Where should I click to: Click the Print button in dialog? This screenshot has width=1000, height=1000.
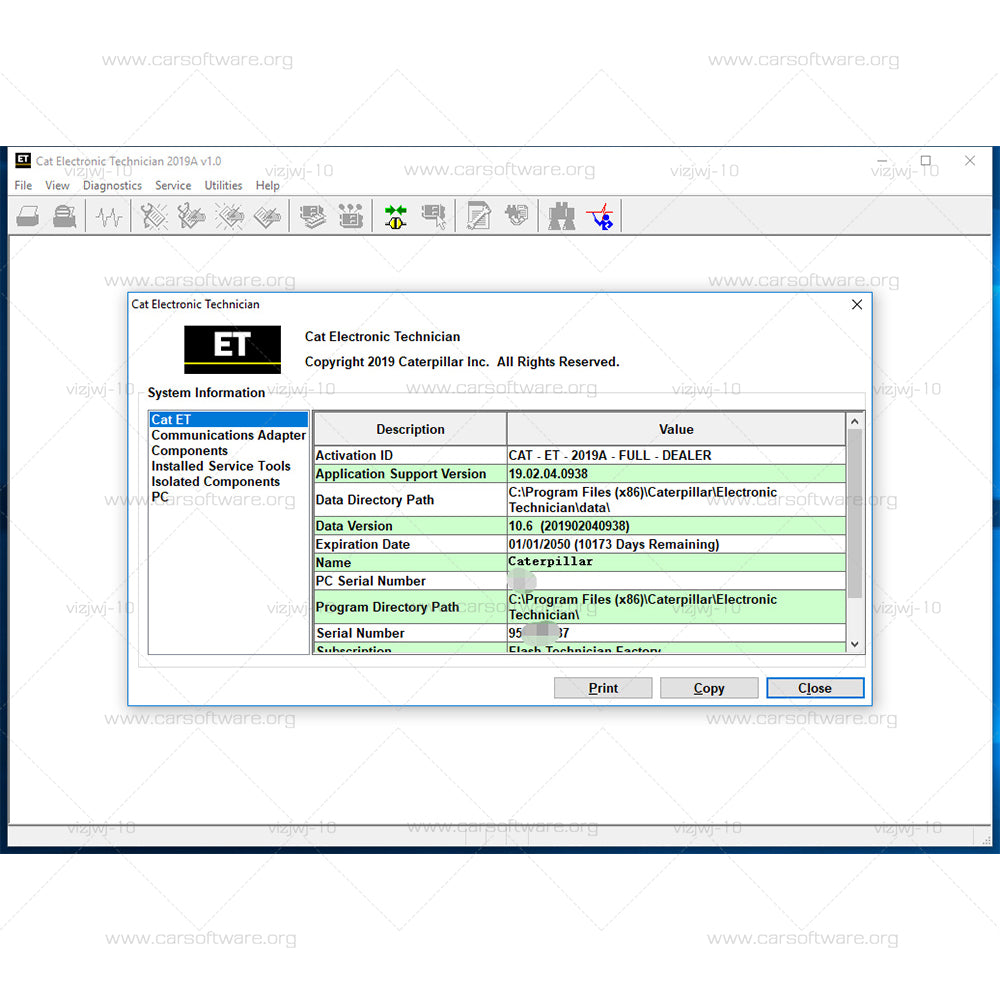[x=603, y=688]
